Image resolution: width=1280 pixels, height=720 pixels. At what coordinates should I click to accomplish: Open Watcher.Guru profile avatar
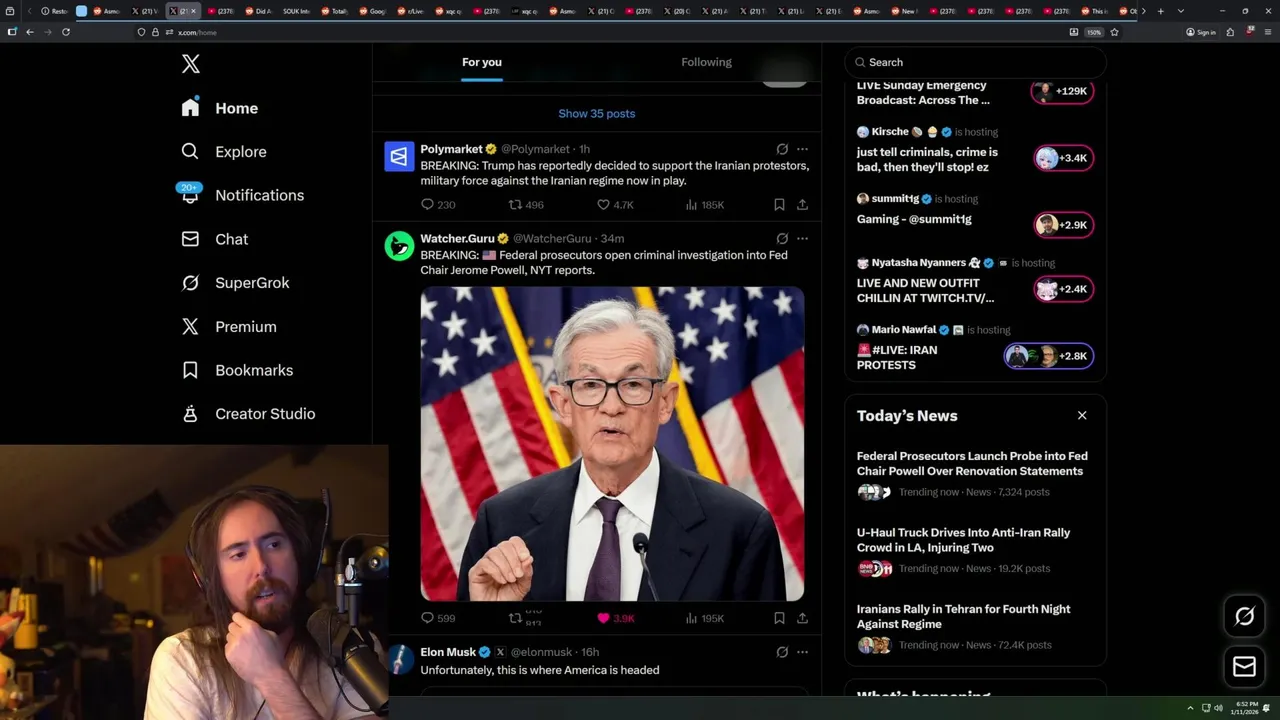pyautogui.click(x=399, y=246)
